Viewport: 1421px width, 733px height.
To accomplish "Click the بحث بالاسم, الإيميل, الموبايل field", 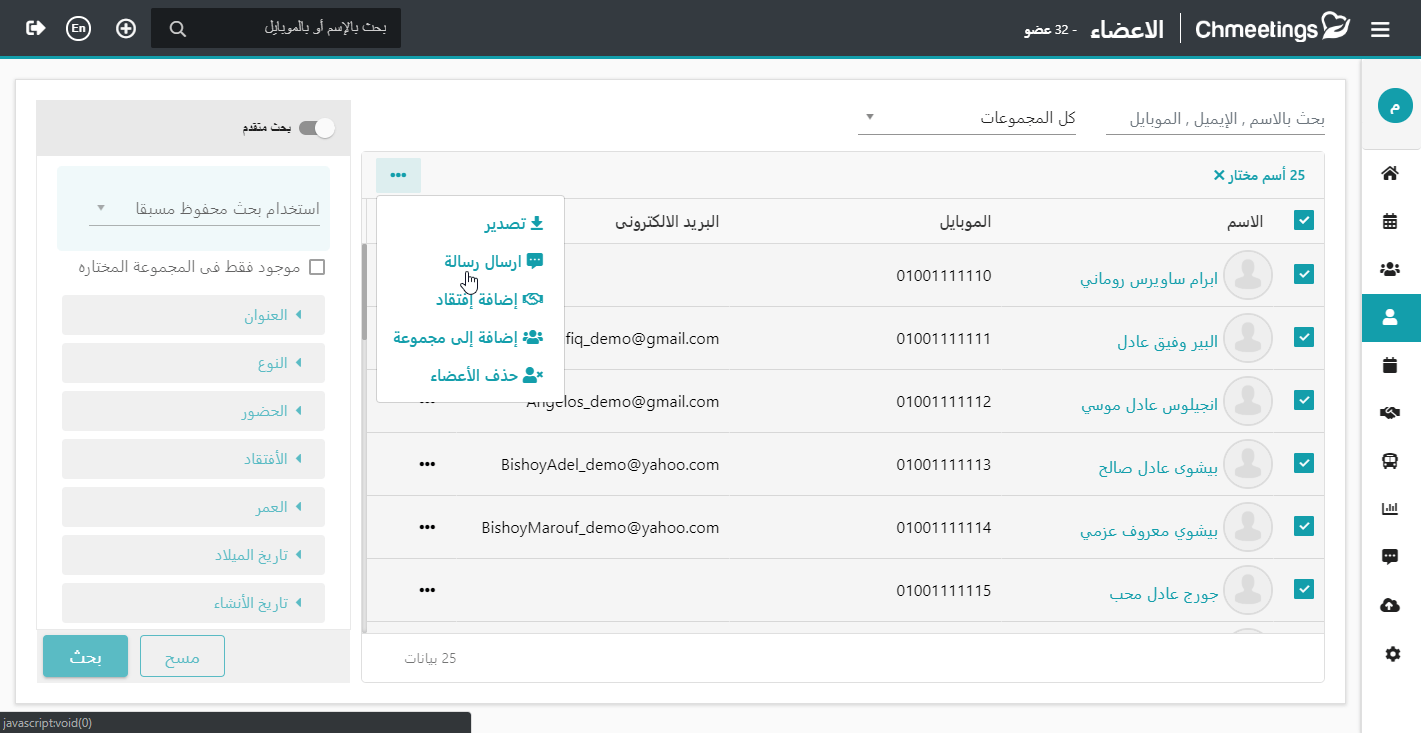I will point(1215,119).
